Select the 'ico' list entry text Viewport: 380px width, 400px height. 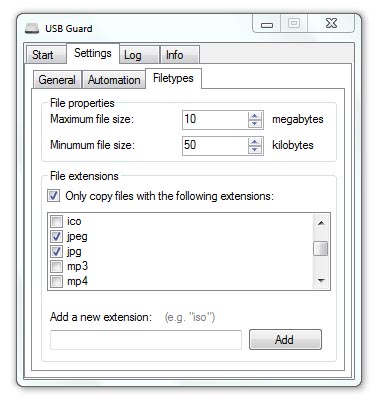pos(74,221)
